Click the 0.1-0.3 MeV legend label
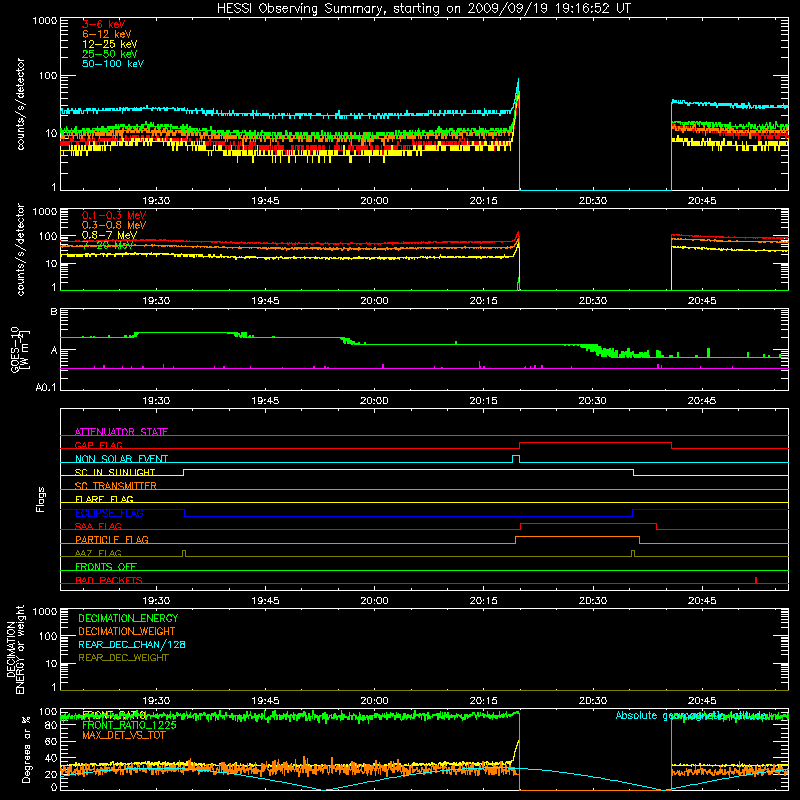This screenshot has height=800, width=800. tap(114, 215)
